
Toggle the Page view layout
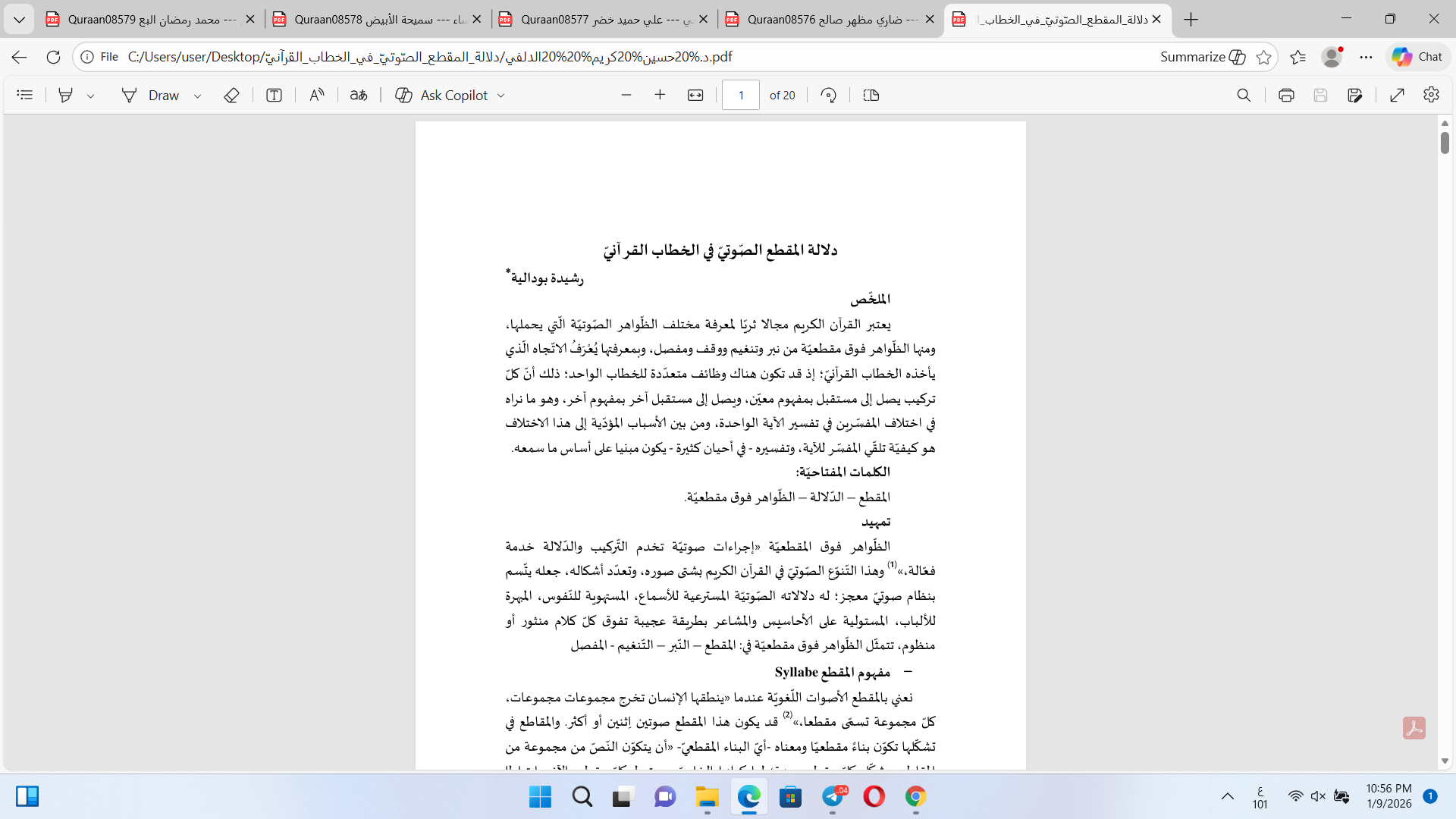(871, 95)
